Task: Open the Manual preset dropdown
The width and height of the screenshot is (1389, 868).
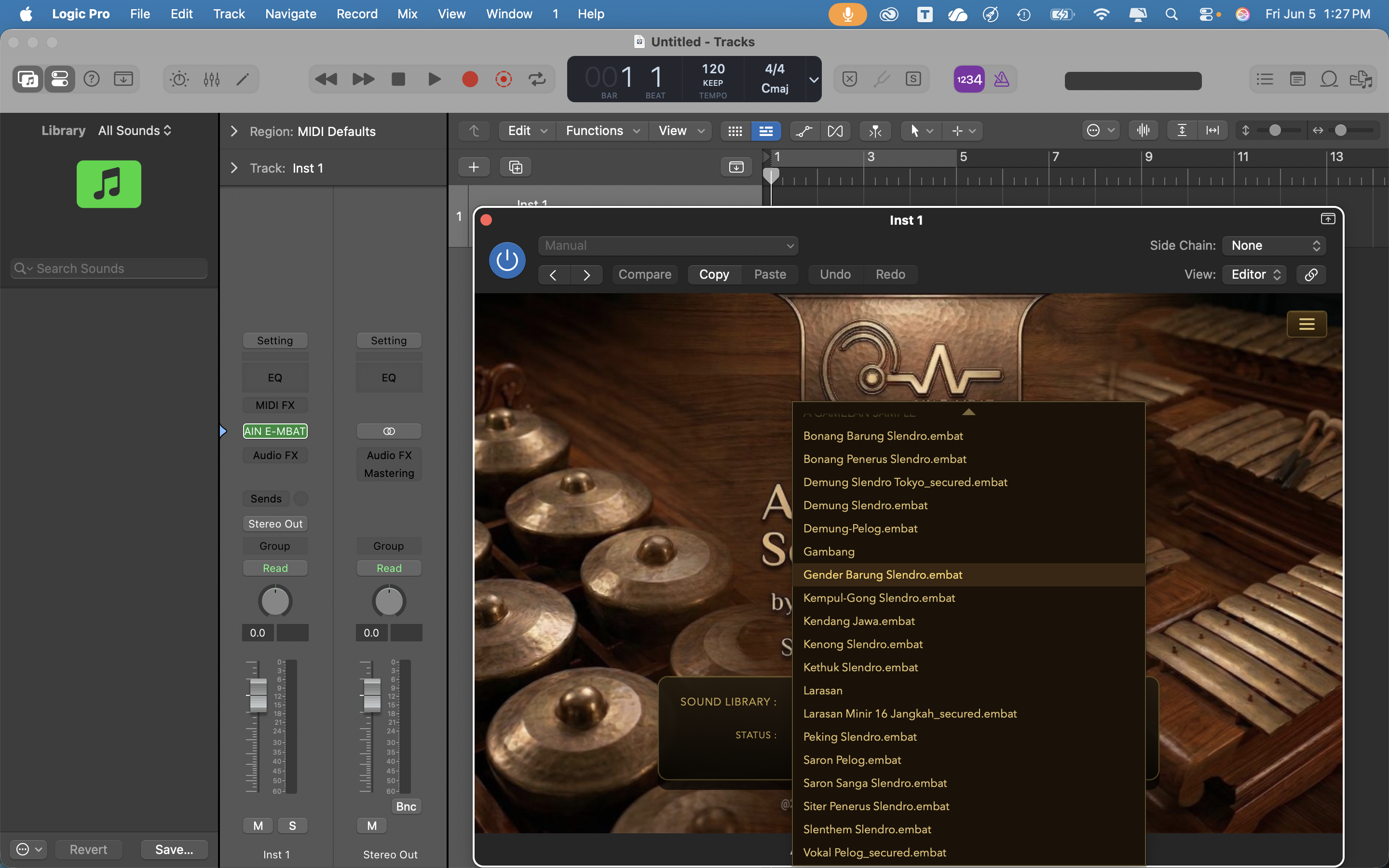Action: [668, 246]
